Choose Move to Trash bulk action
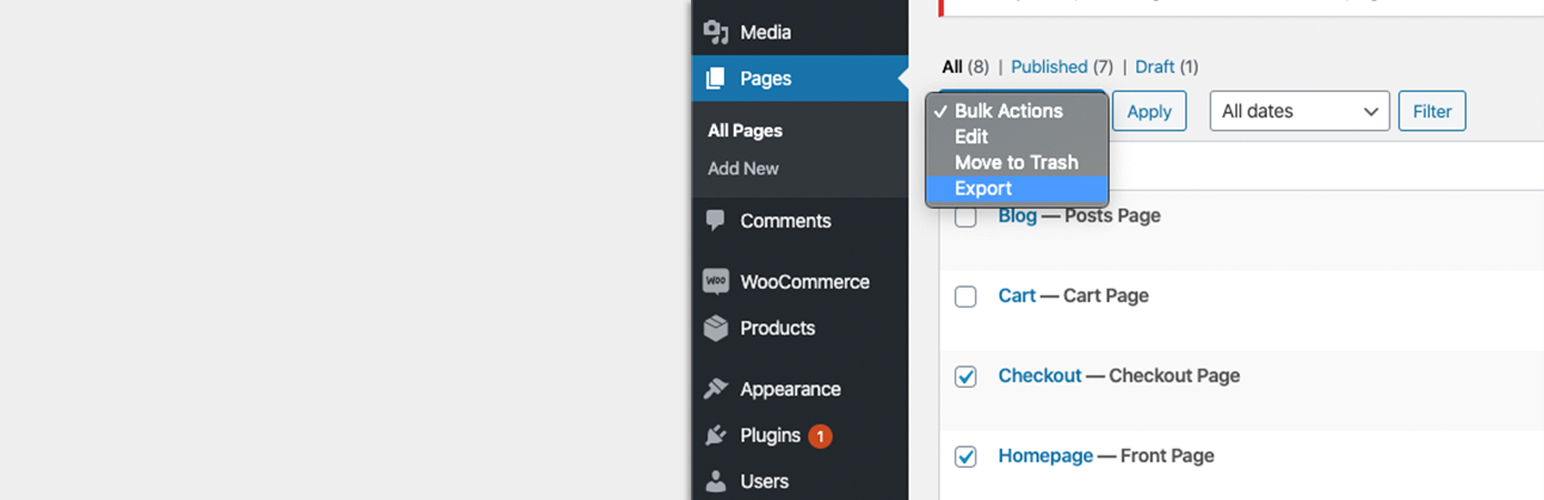Viewport: 1544px width, 500px height. (x=1017, y=163)
